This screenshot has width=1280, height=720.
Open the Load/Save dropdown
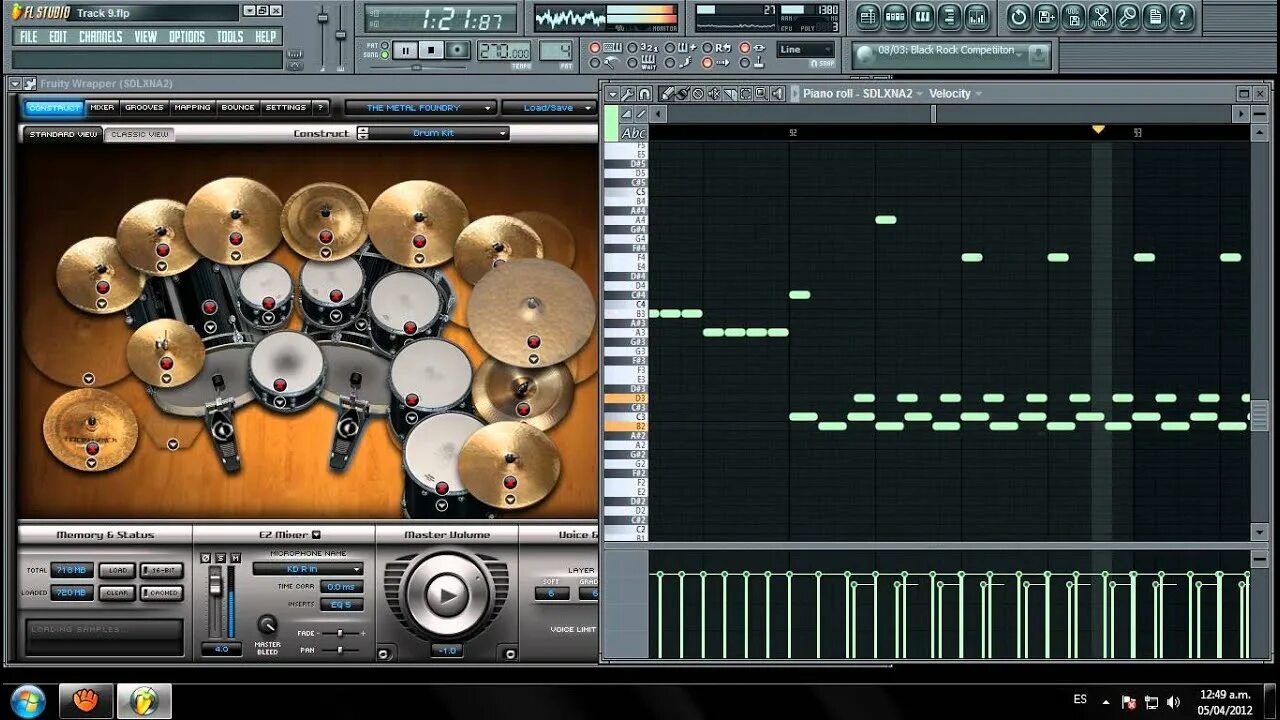point(549,108)
